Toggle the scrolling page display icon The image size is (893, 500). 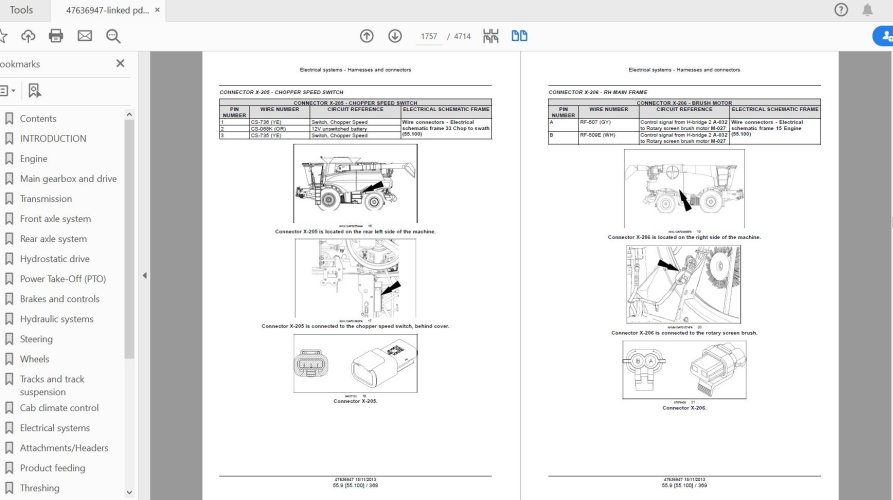coord(490,36)
